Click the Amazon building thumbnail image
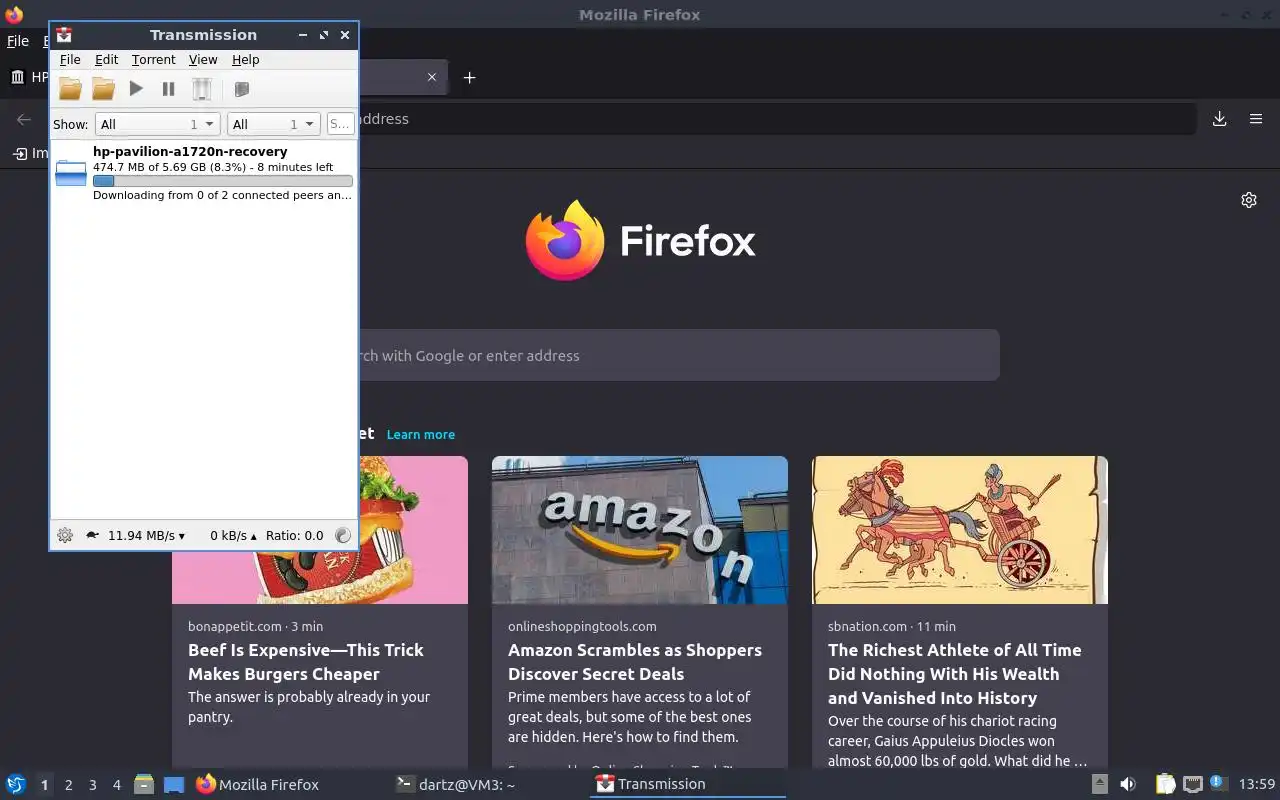 (x=640, y=530)
